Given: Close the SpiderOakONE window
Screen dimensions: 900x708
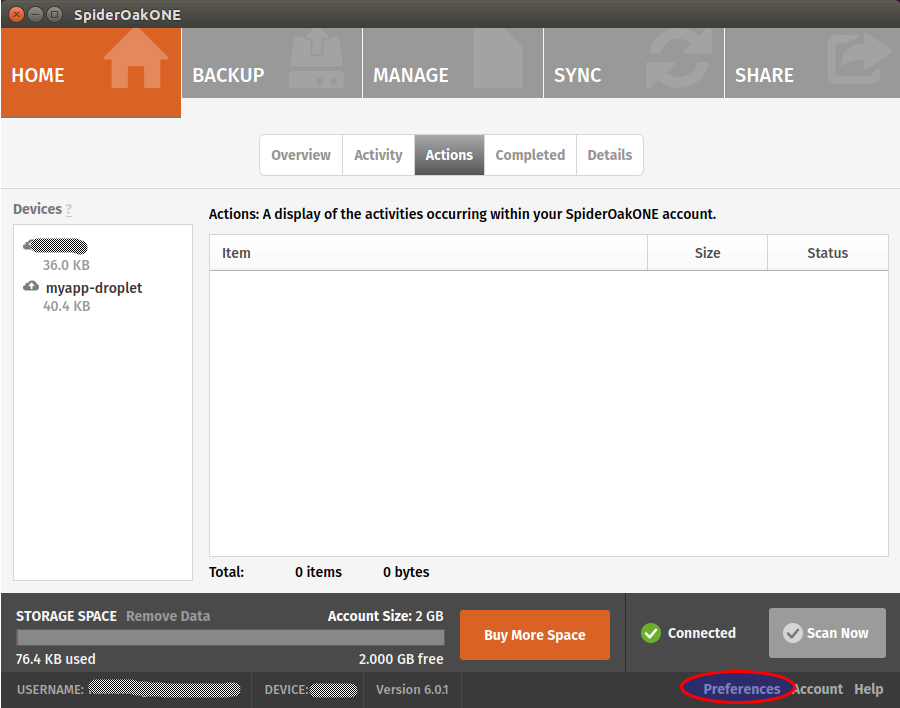Looking at the screenshot, I should pyautogui.click(x=17, y=14).
